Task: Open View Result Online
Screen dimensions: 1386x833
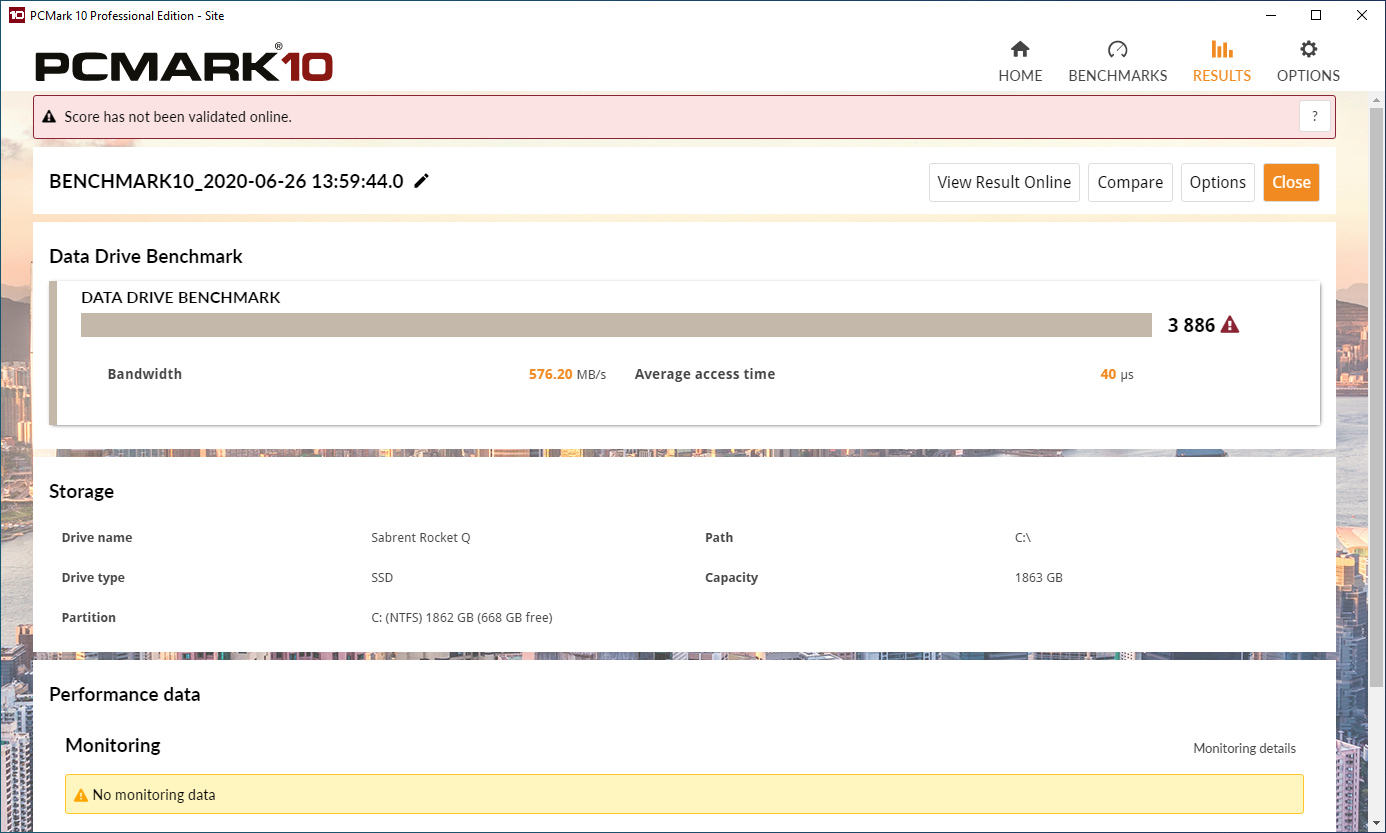Action: 1004,182
